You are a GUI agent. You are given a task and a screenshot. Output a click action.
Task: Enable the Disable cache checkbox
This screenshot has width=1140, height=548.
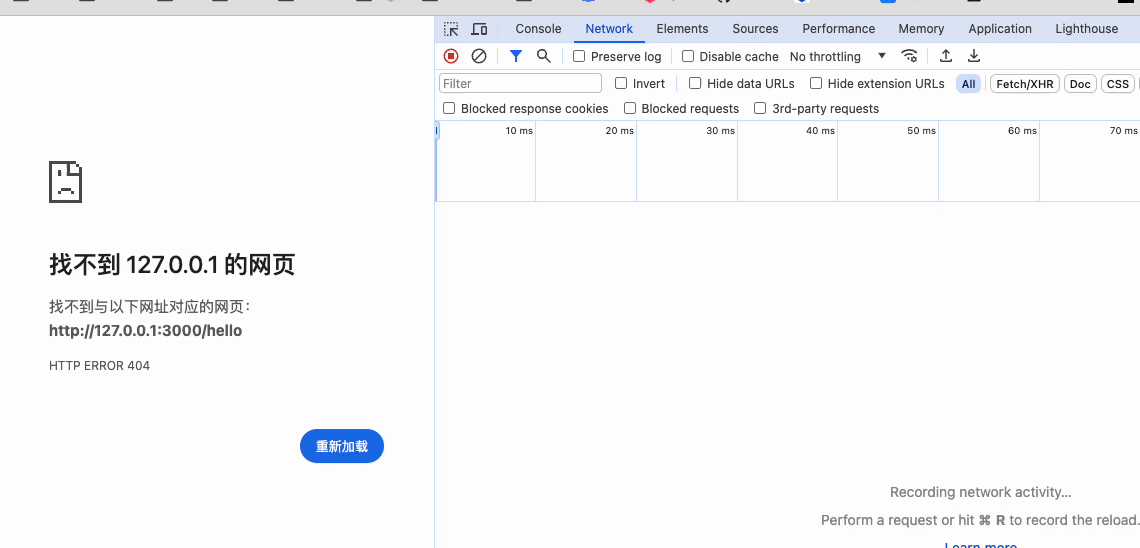688,56
